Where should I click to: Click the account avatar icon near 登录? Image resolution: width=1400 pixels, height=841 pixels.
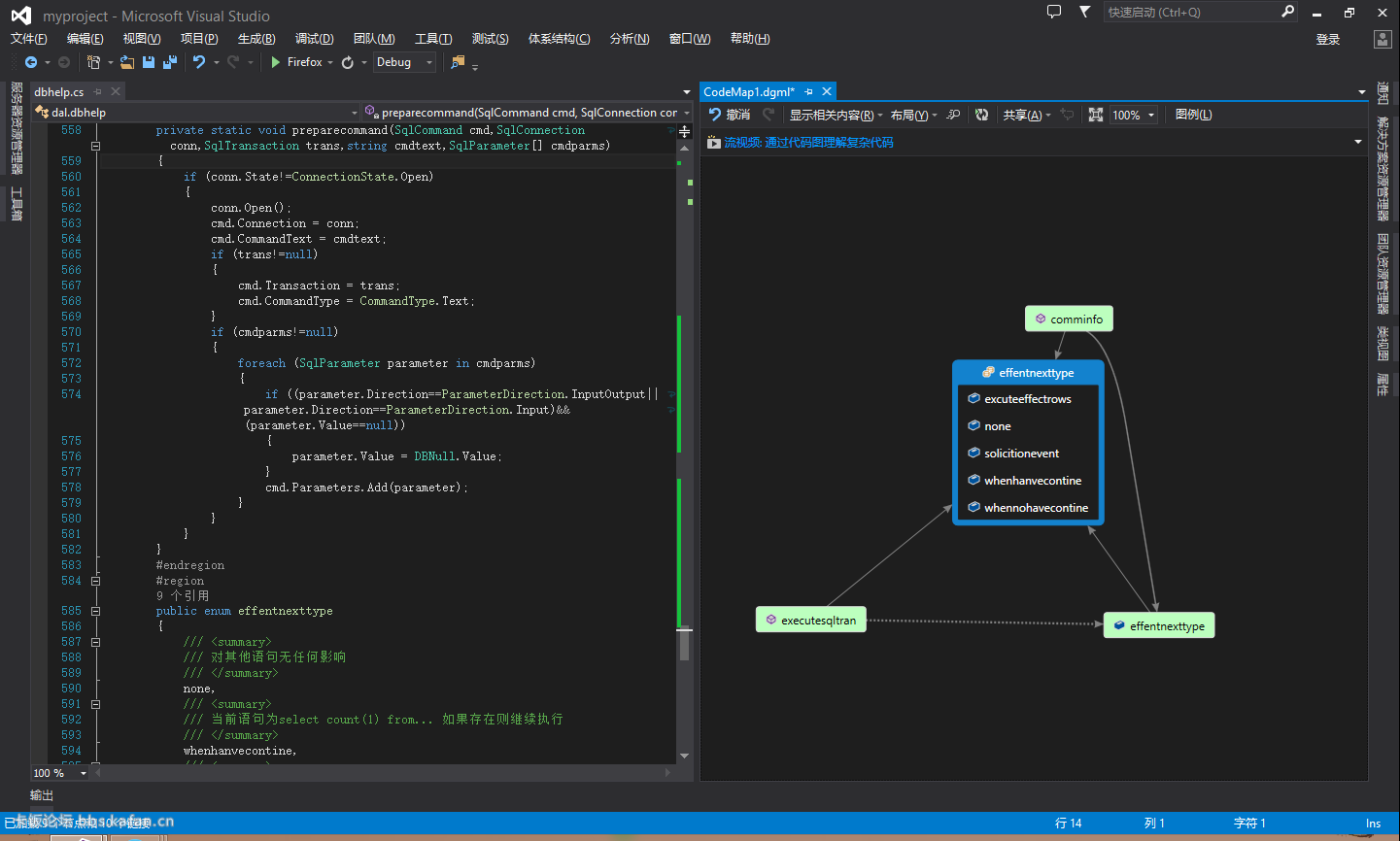(x=1383, y=39)
